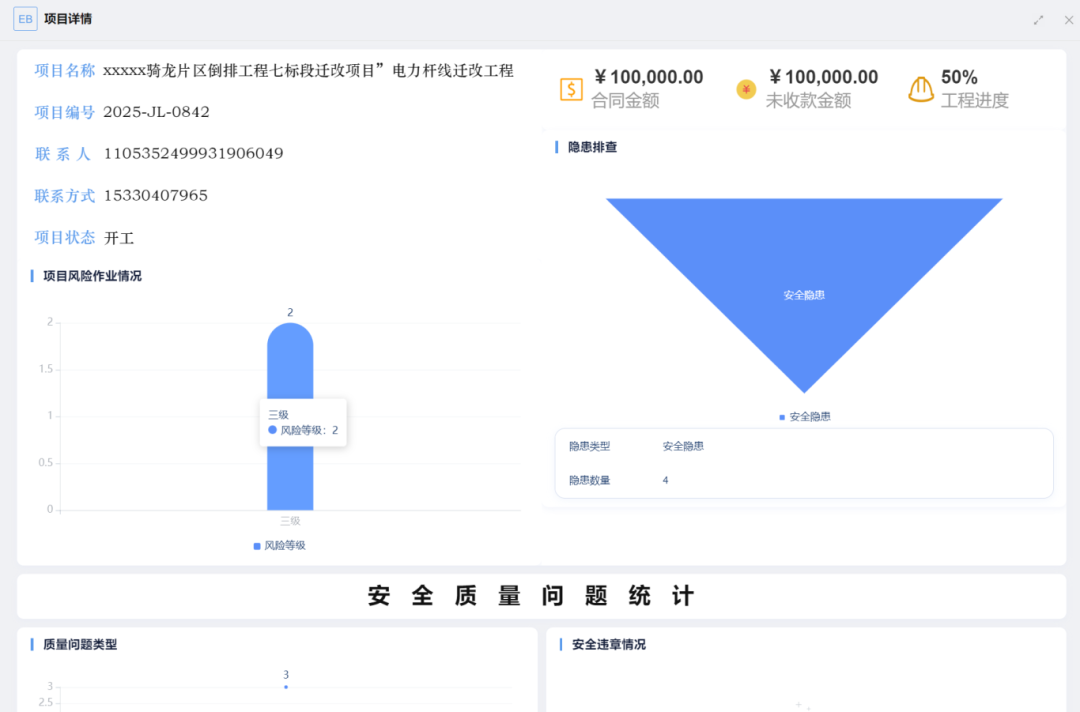Click the EB logo icon

click(25, 19)
